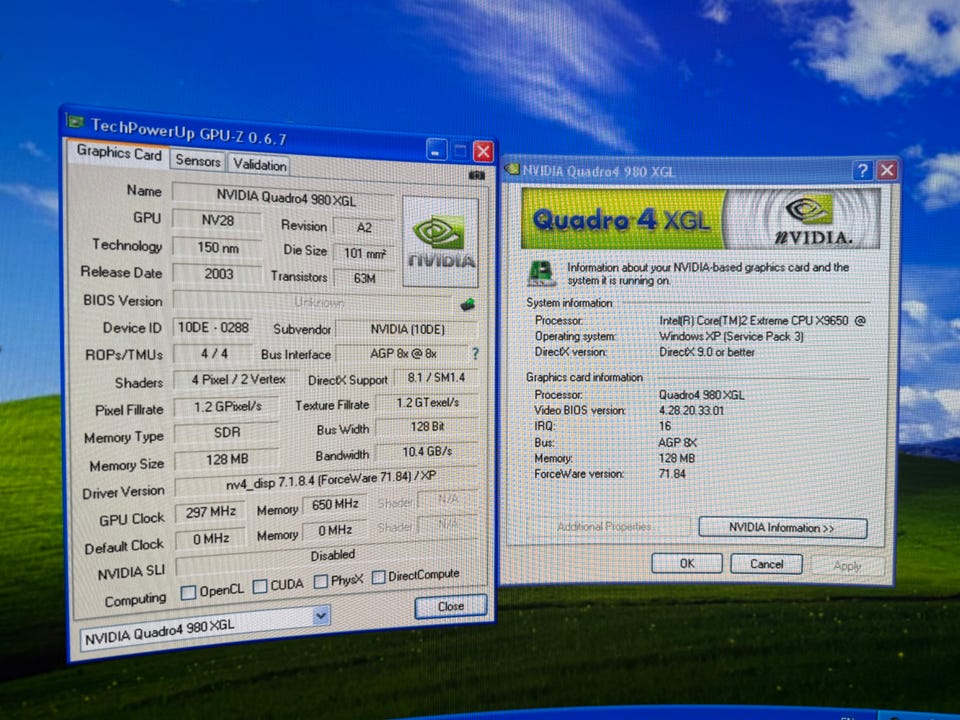Image resolution: width=960 pixels, height=720 pixels.
Task: Click the Bus Interface question mark
Action: 475,354
